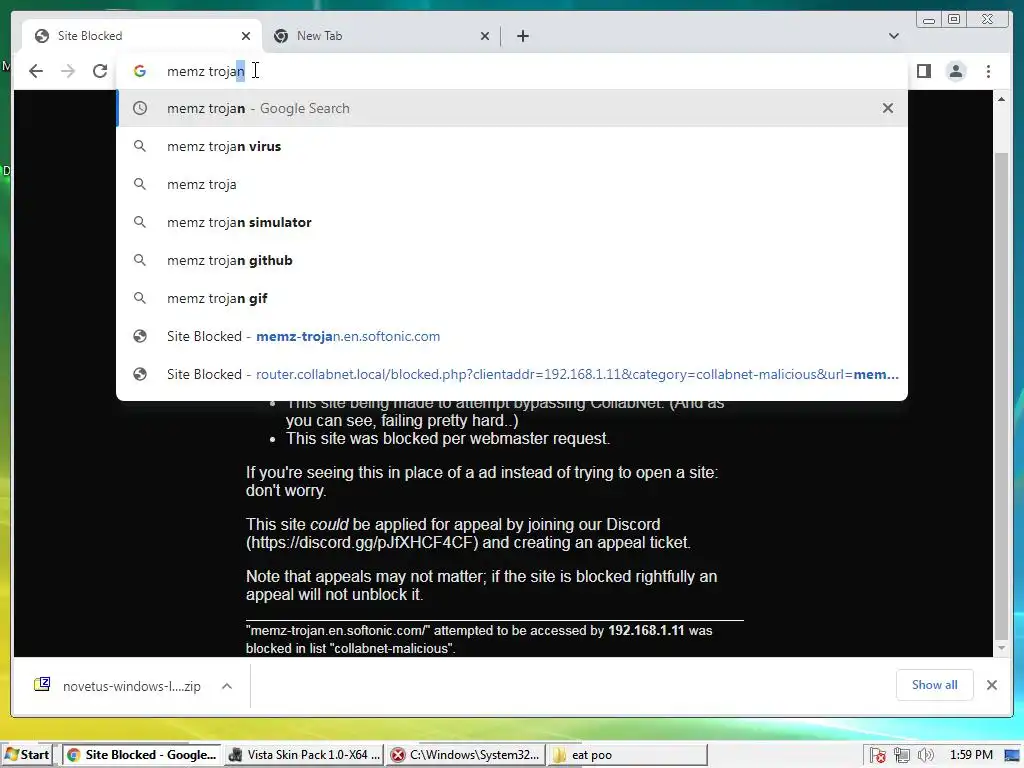Viewport: 1024px width, 768px height.
Task: Click the page scrollbar up arrow
Action: click(1001, 99)
